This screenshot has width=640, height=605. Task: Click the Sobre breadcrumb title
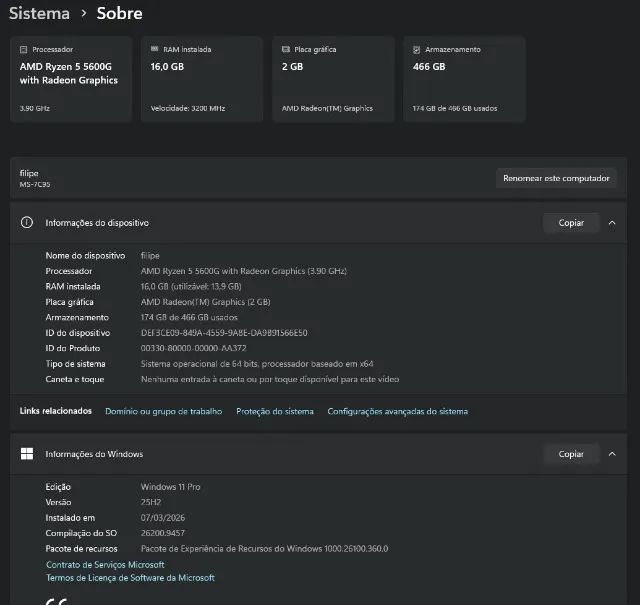pyautogui.click(x=120, y=13)
